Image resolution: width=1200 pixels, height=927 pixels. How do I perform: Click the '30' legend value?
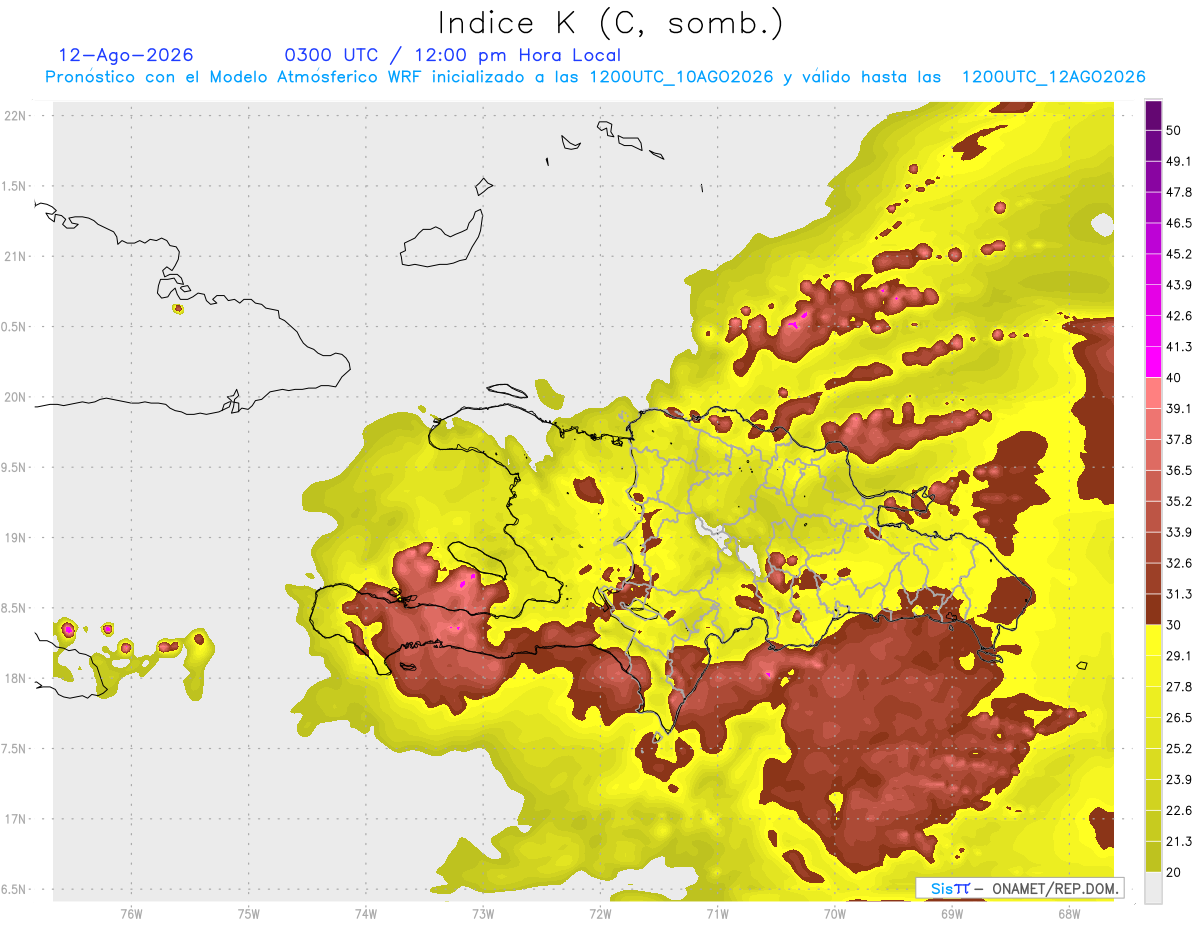(1175, 625)
